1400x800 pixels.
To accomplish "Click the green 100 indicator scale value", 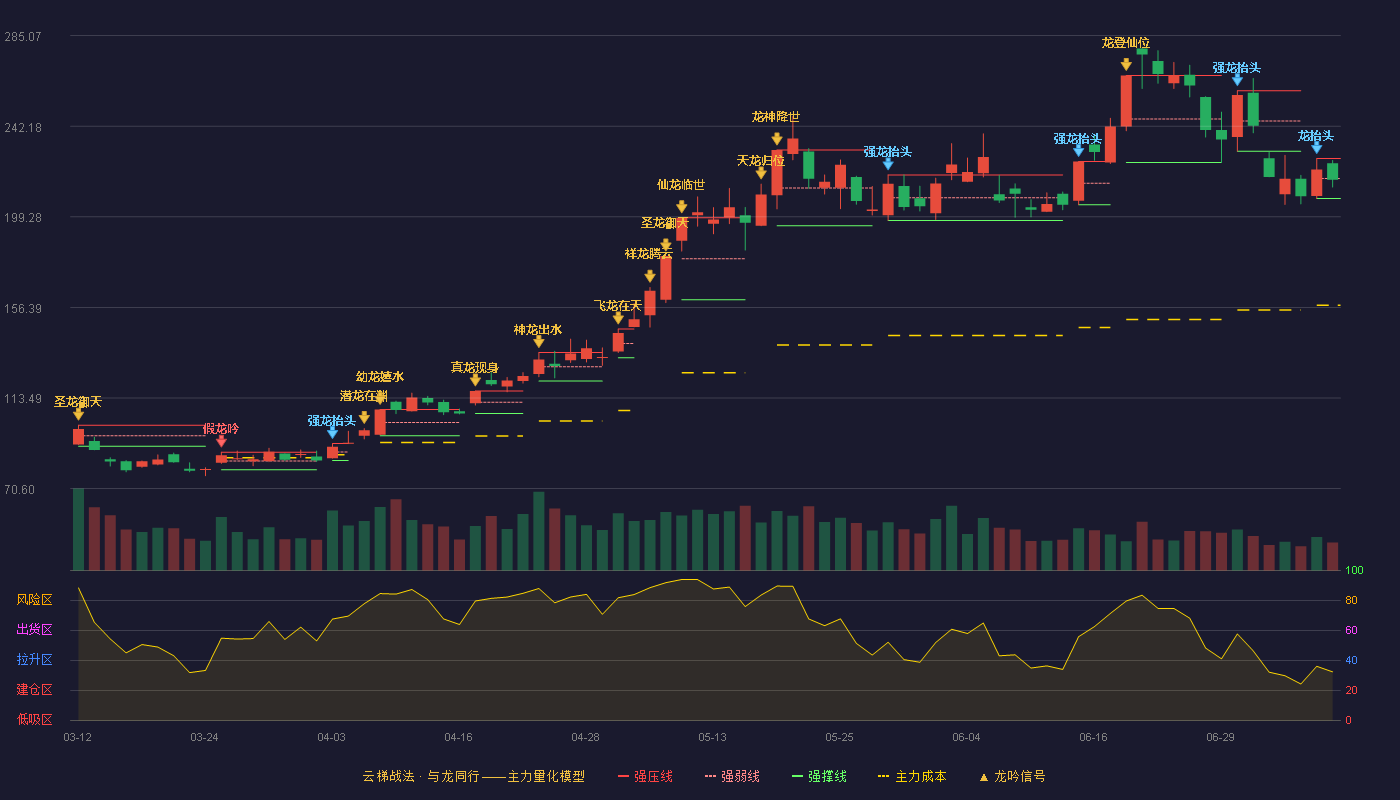I will [x=1354, y=571].
